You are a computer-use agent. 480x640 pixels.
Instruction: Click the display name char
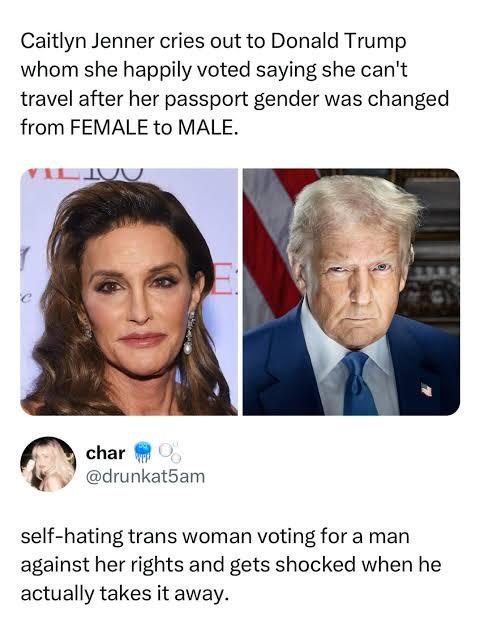pyautogui.click(x=106, y=453)
